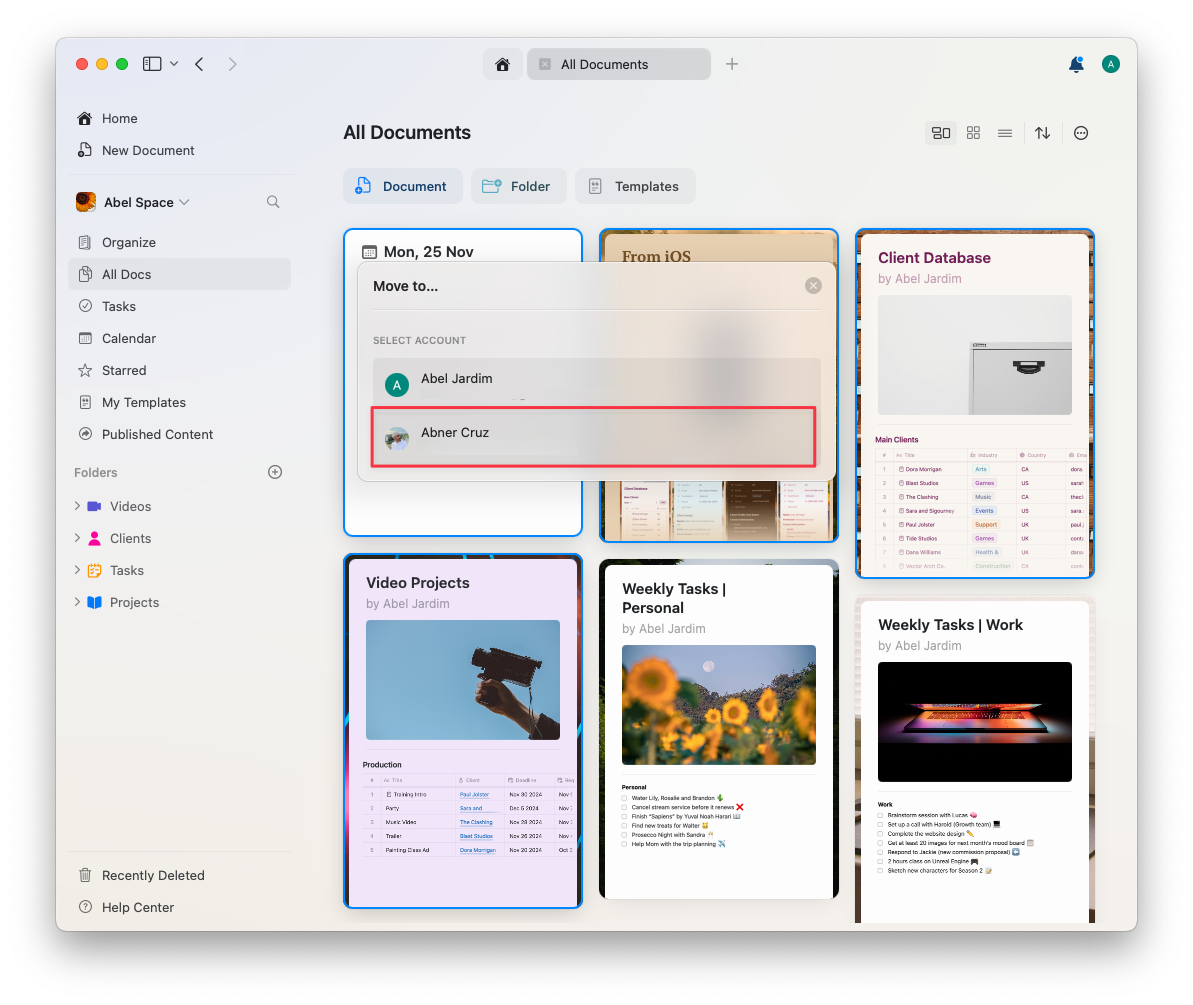This screenshot has width=1193, height=1005.
Task: Close the Move to dialog
Action: (813, 285)
